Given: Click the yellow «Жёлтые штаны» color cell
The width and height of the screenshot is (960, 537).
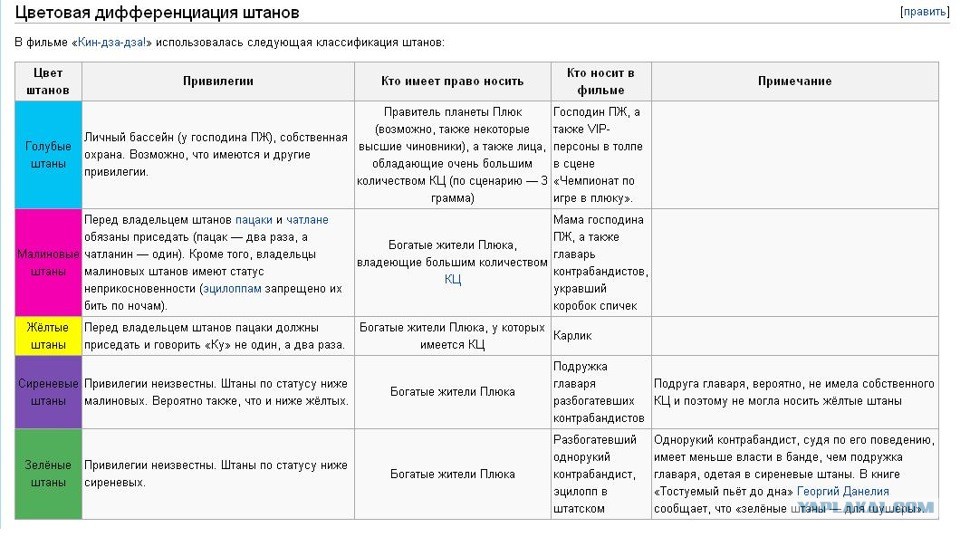Looking at the screenshot, I should [x=48, y=336].
